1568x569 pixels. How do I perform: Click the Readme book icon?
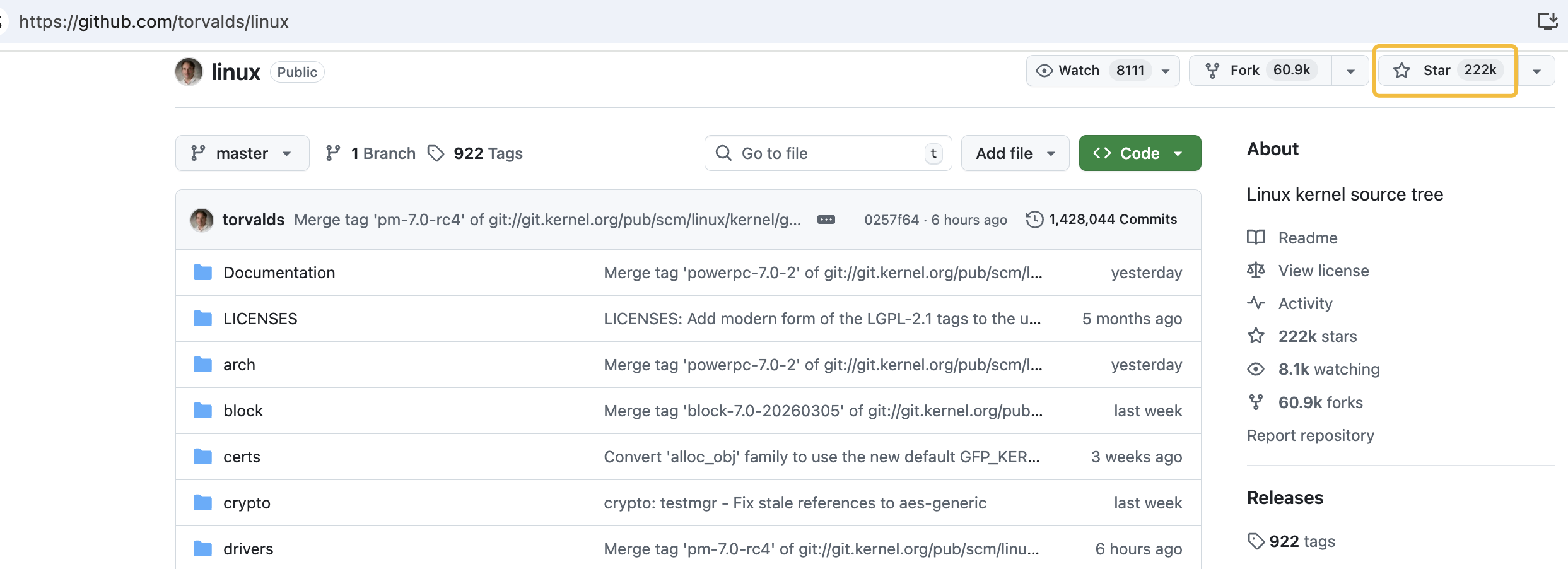coord(1256,237)
